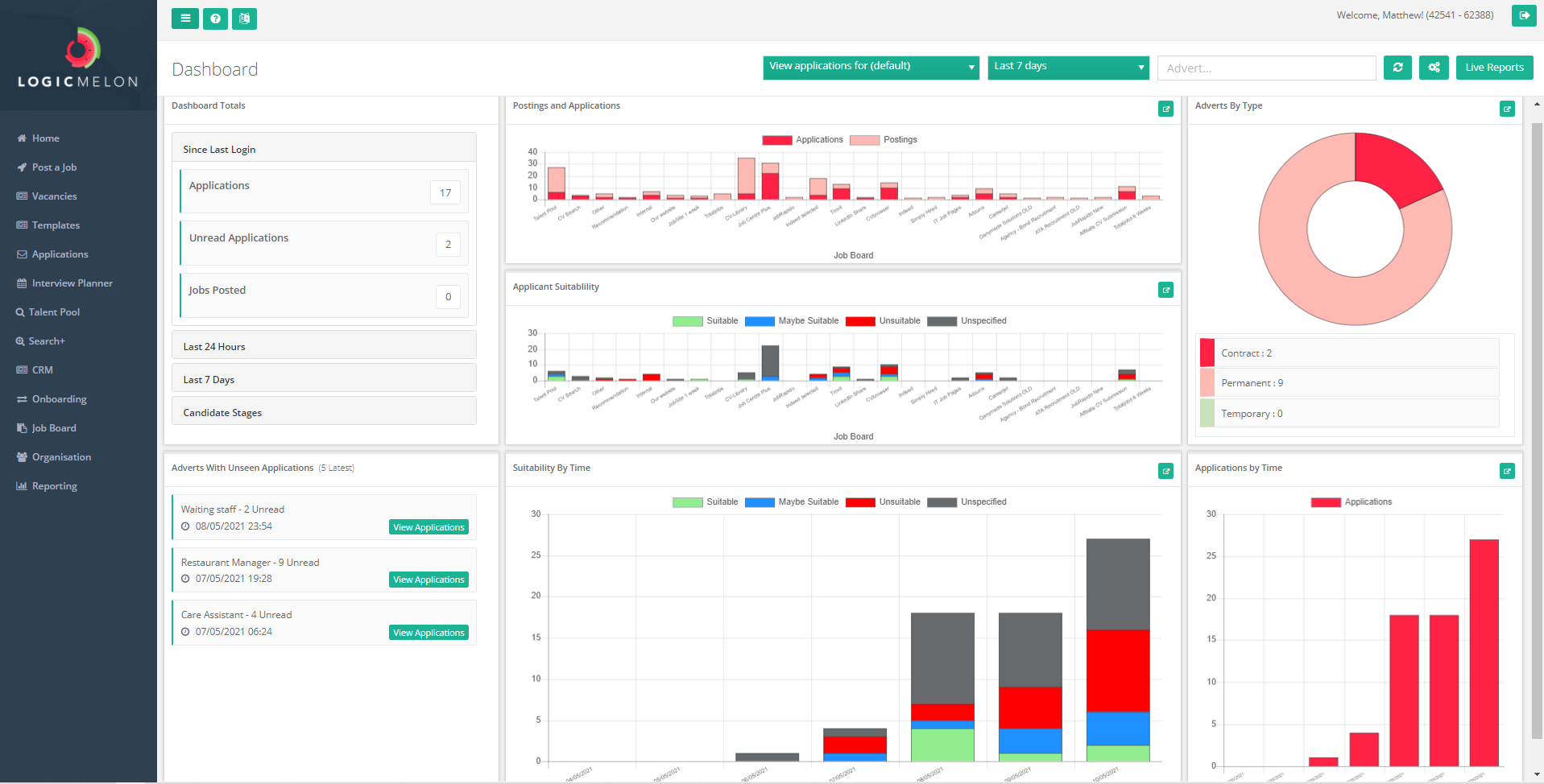Click the Welcome, Matthew! account text
Screen dimensions: 1544x784
click(x=1414, y=15)
